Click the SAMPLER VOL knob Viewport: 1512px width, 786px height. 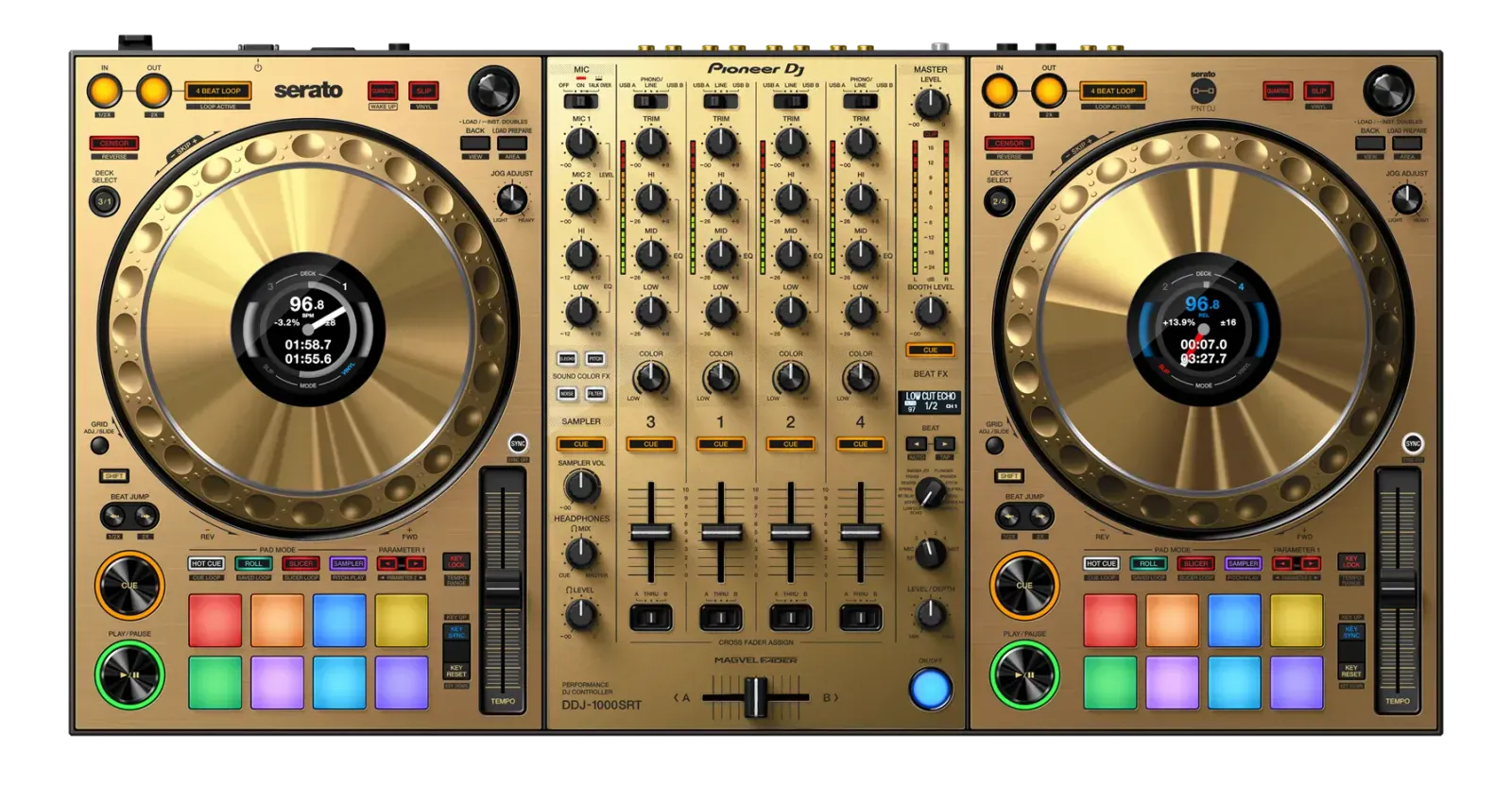581,486
